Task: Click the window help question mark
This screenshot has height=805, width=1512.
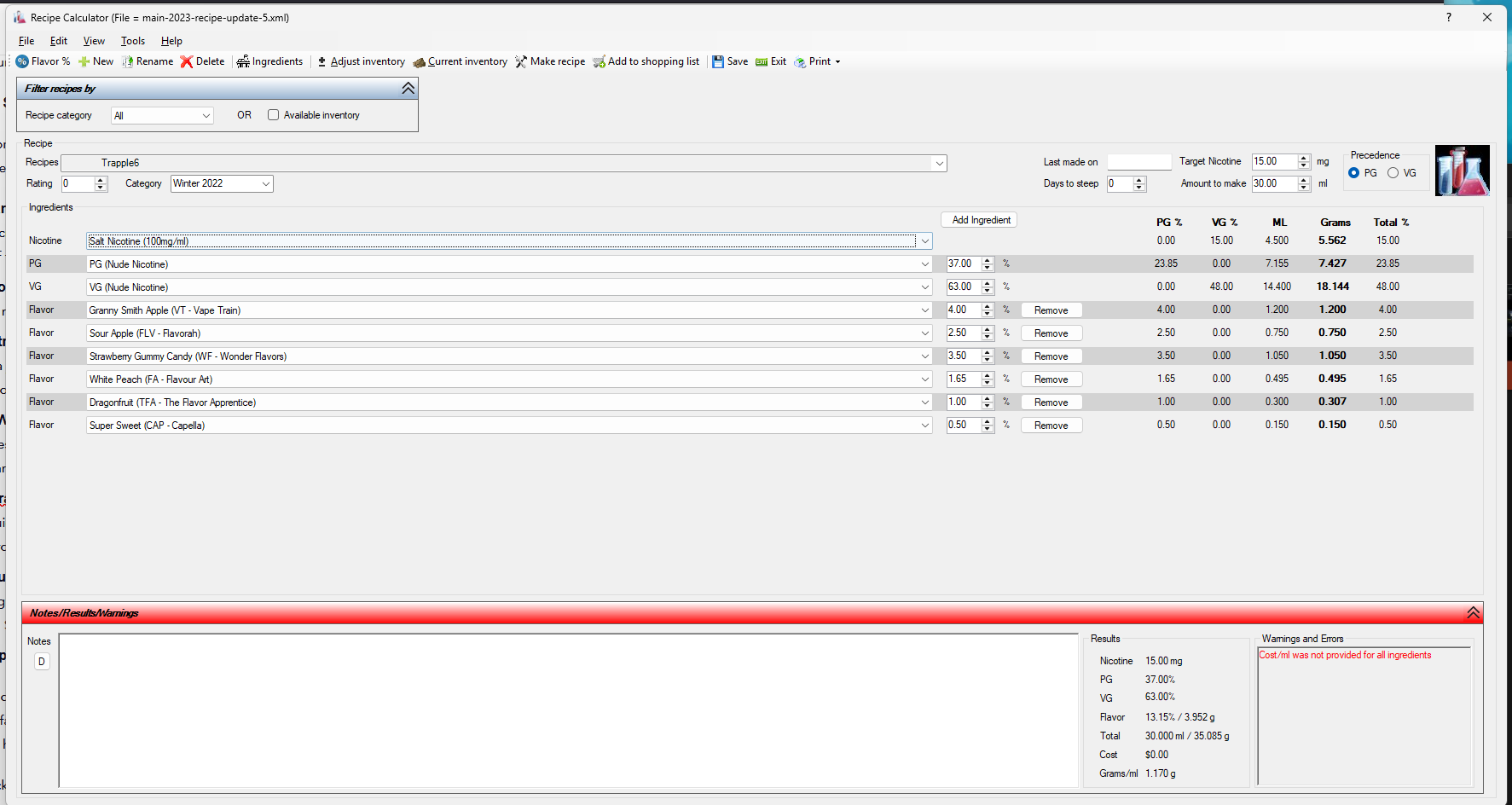Action: point(1449,17)
